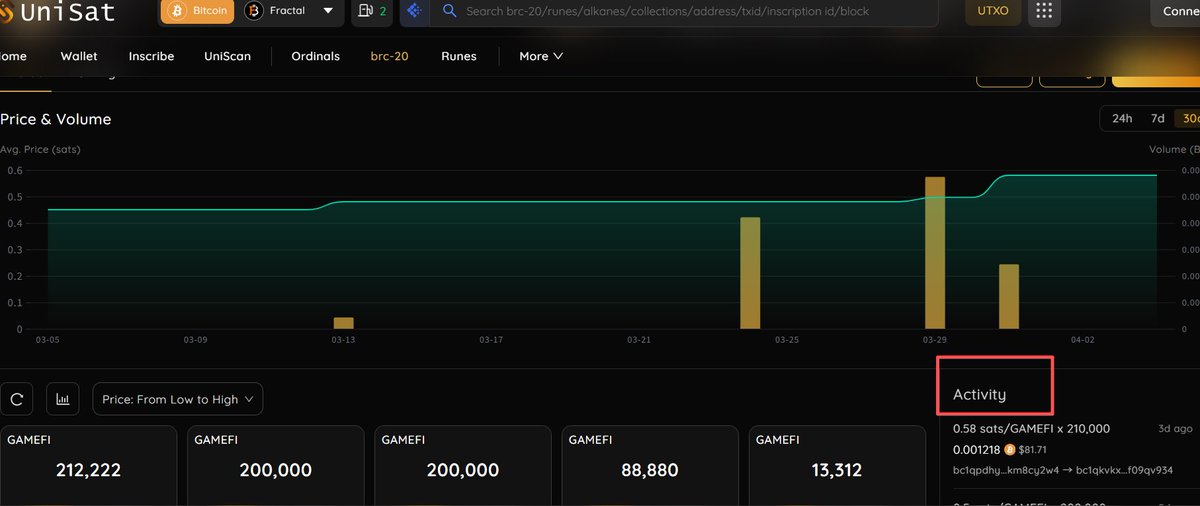The image size is (1200, 506).
Task: Open the Wallet menu item
Action: point(79,56)
